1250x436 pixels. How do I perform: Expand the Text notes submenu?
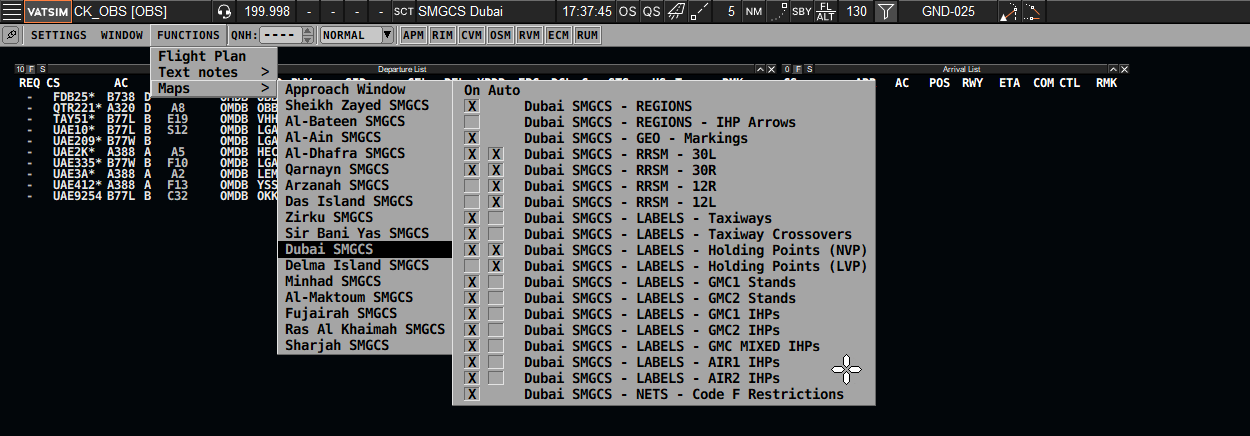tap(215, 72)
